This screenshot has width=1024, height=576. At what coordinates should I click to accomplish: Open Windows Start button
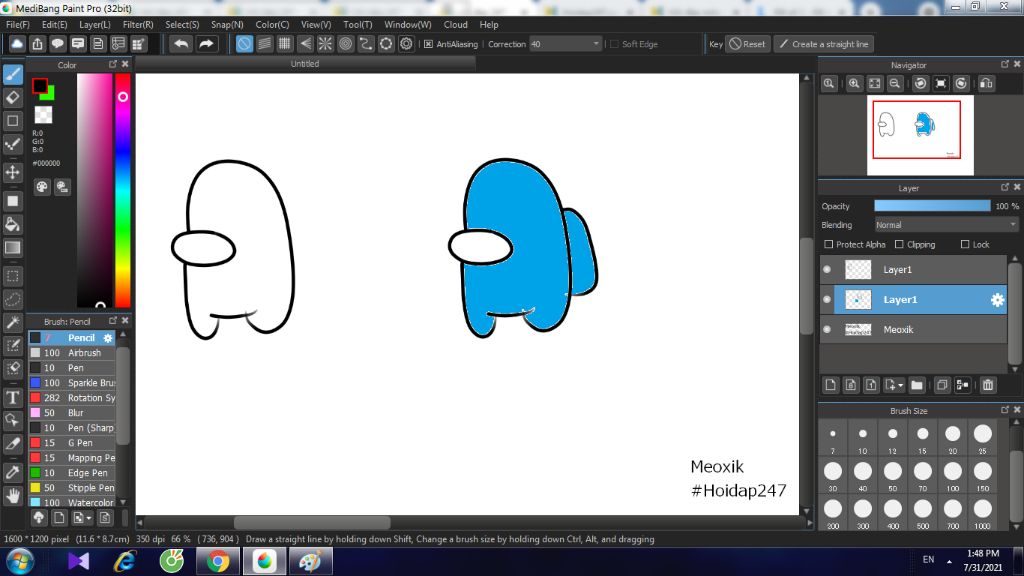(x=20, y=561)
